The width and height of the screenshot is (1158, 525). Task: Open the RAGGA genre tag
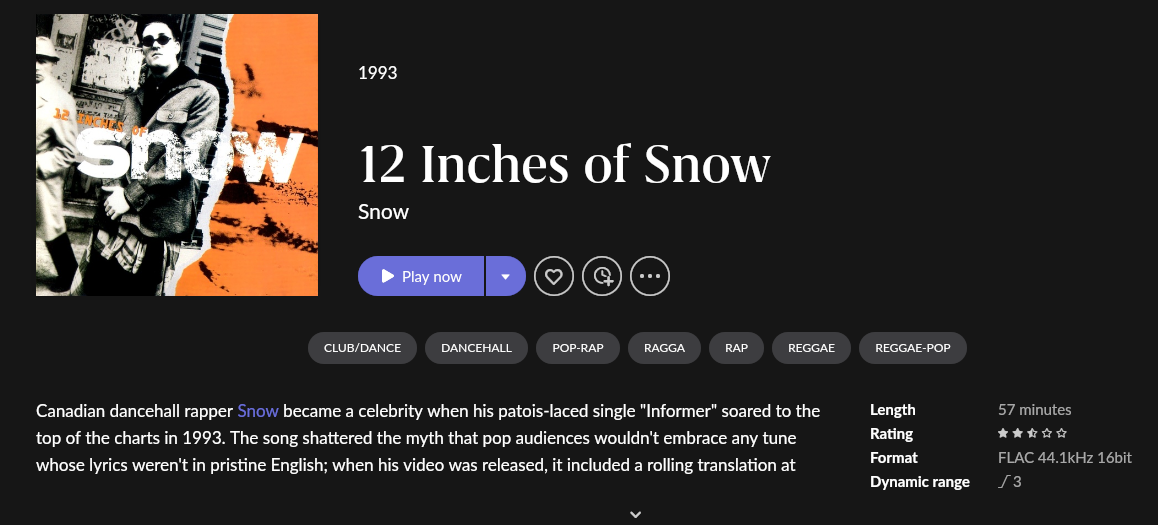(665, 348)
